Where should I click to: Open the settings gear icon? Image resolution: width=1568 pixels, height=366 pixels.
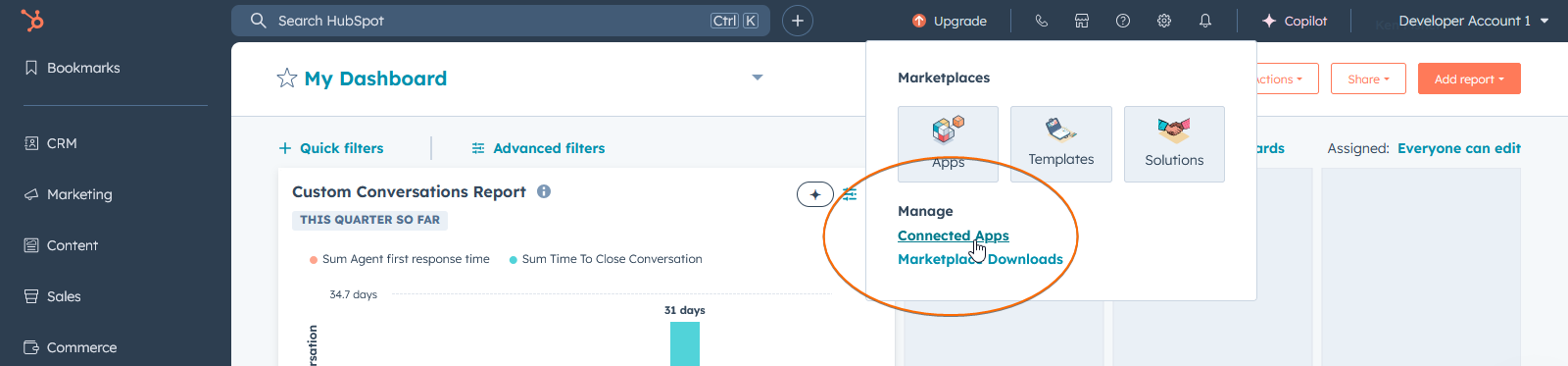point(1164,21)
